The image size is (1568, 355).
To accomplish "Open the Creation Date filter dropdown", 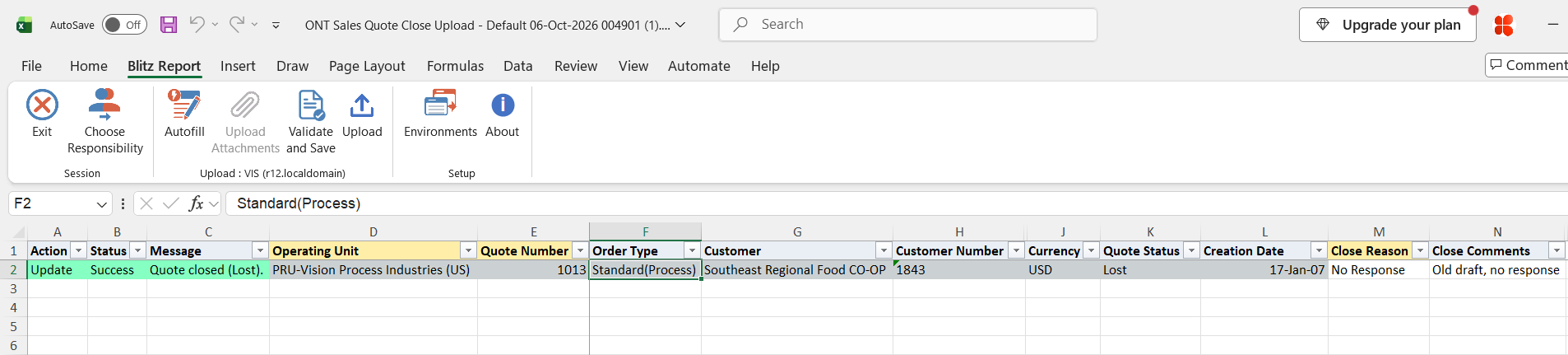I will coord(1319,250).
